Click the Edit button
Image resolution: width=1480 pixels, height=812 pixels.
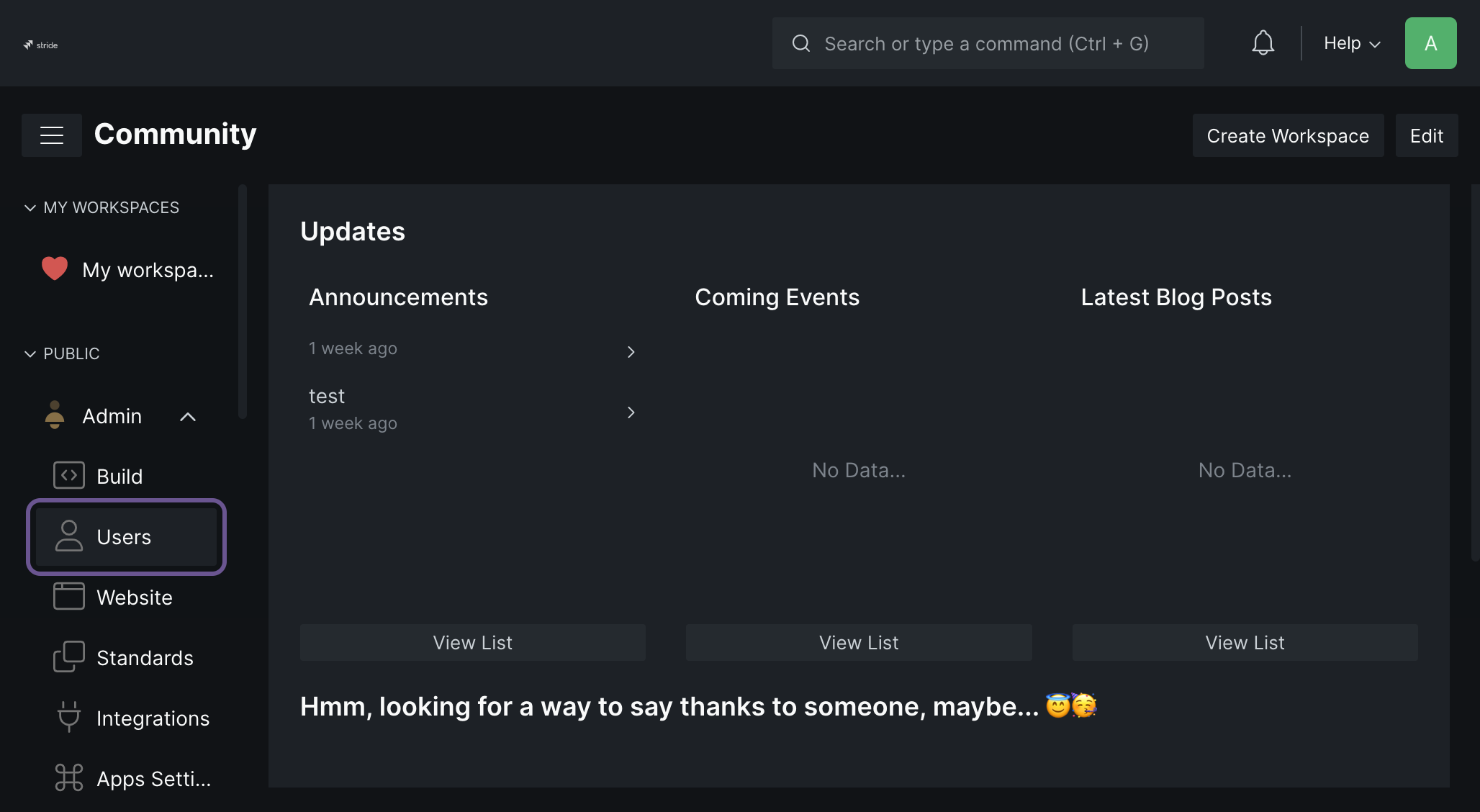coord(1427,135)
